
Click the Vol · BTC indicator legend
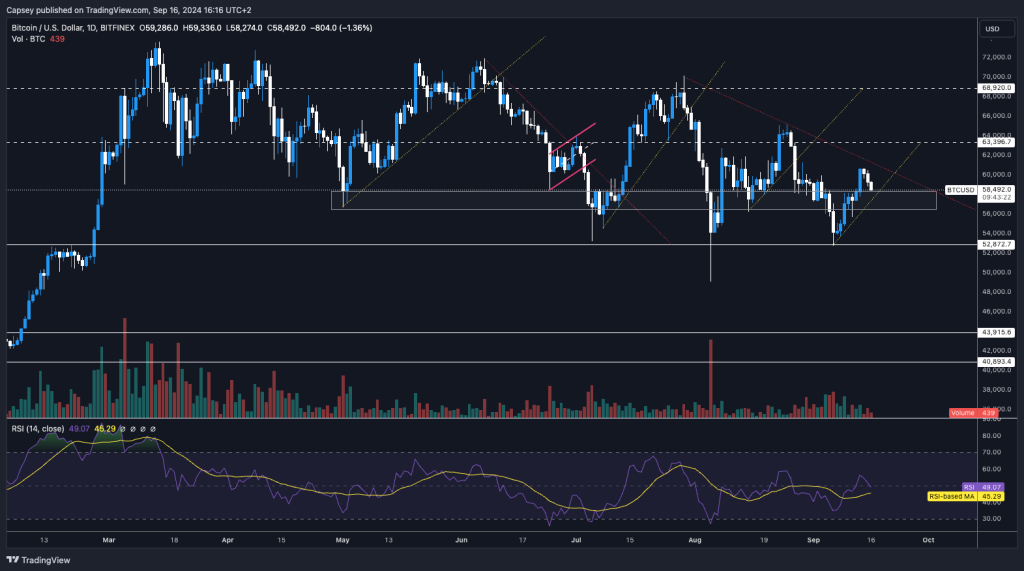pos(29,39)
